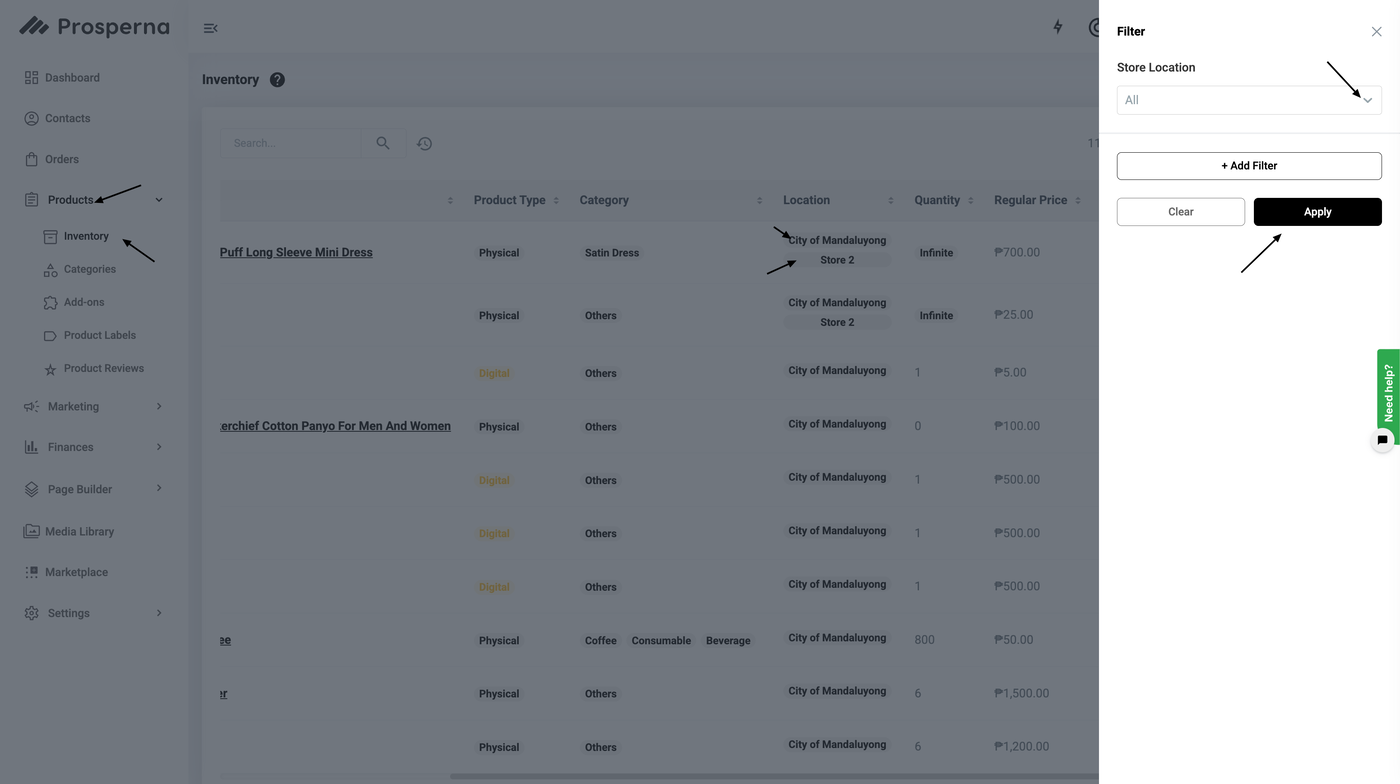Open the Store Location dropdown
1400x784 pixels.
pyautogui.click(x=1248, y=100)
